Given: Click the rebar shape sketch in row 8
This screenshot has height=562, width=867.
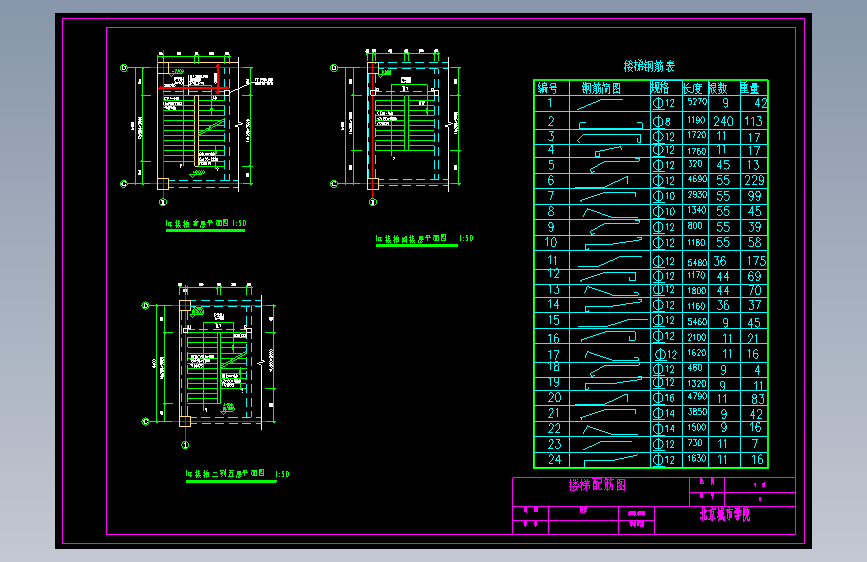Looking at the screenshot, I should (610, 212).
